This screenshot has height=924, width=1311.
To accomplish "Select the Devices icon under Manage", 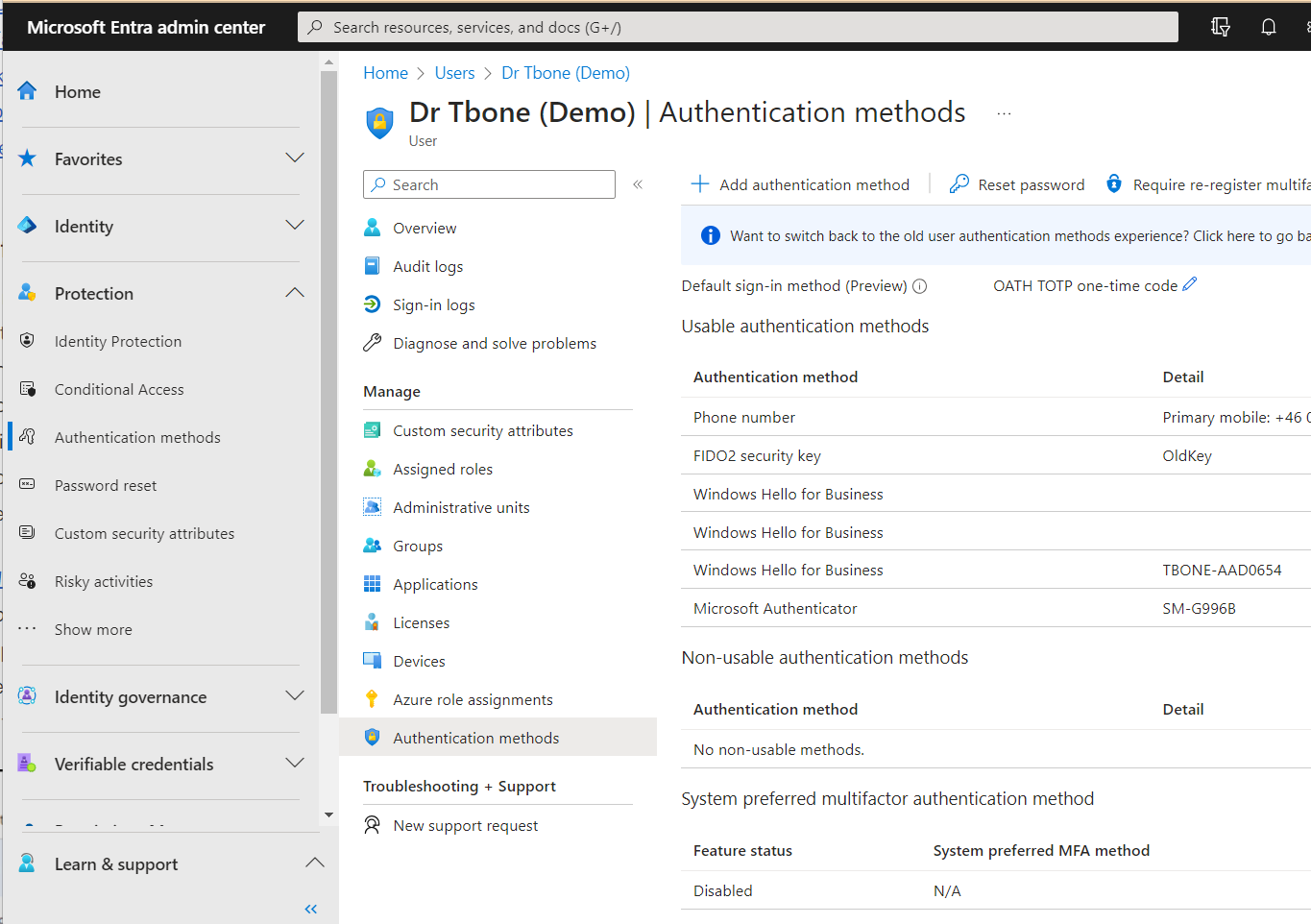I will (373, 660).
